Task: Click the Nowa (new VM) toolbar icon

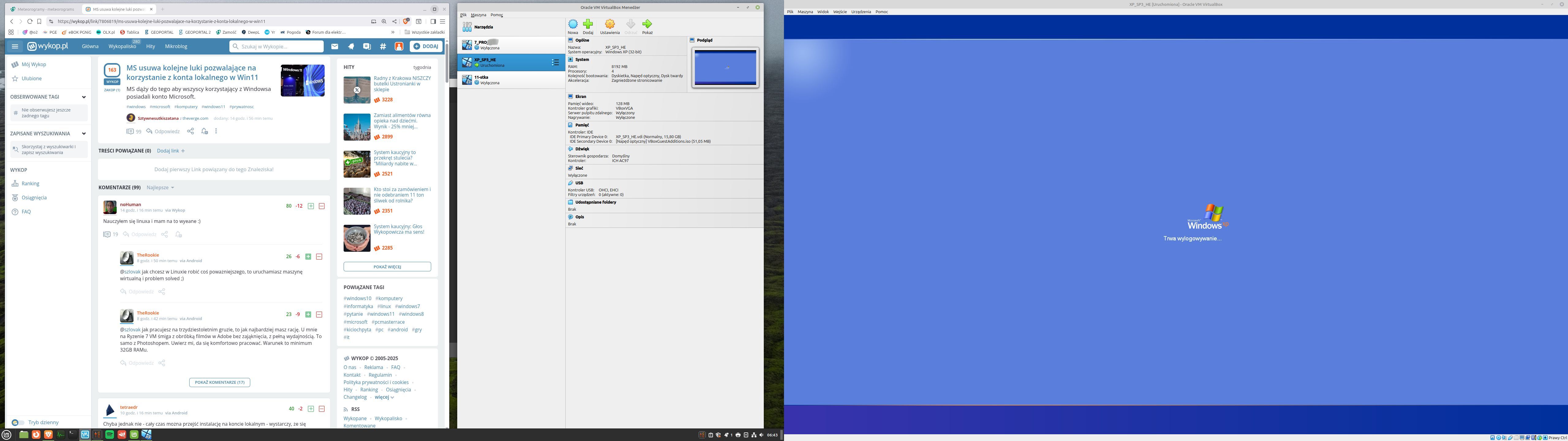Action: [573, 24]
